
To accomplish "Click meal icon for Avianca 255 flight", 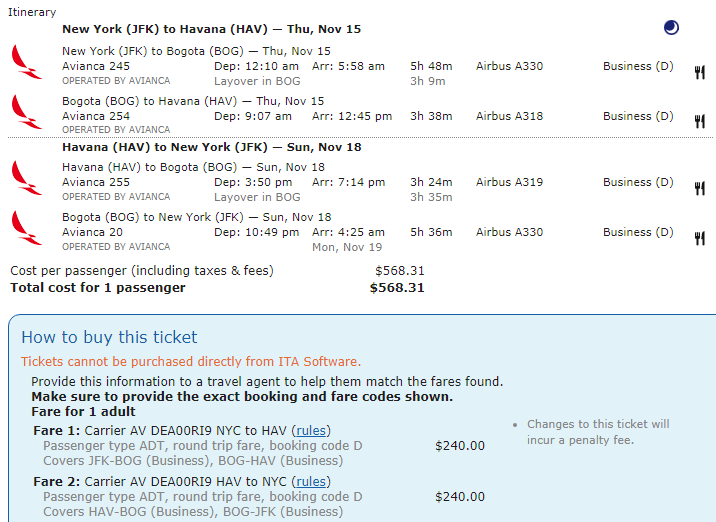I will (x=700, y=188).
